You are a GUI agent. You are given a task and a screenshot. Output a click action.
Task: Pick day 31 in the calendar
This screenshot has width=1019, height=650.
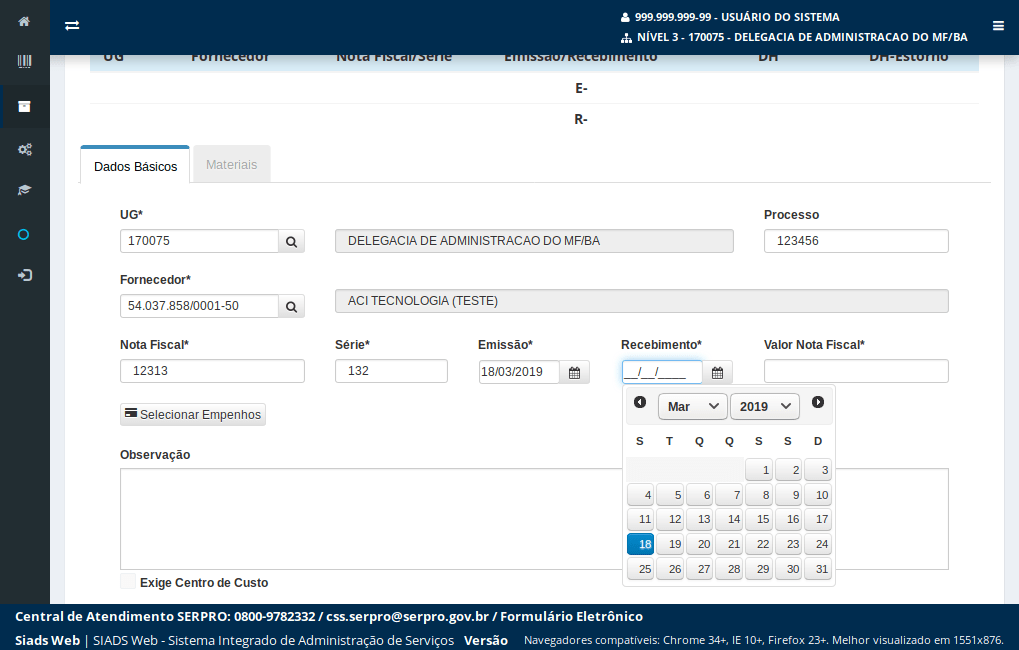818,569
